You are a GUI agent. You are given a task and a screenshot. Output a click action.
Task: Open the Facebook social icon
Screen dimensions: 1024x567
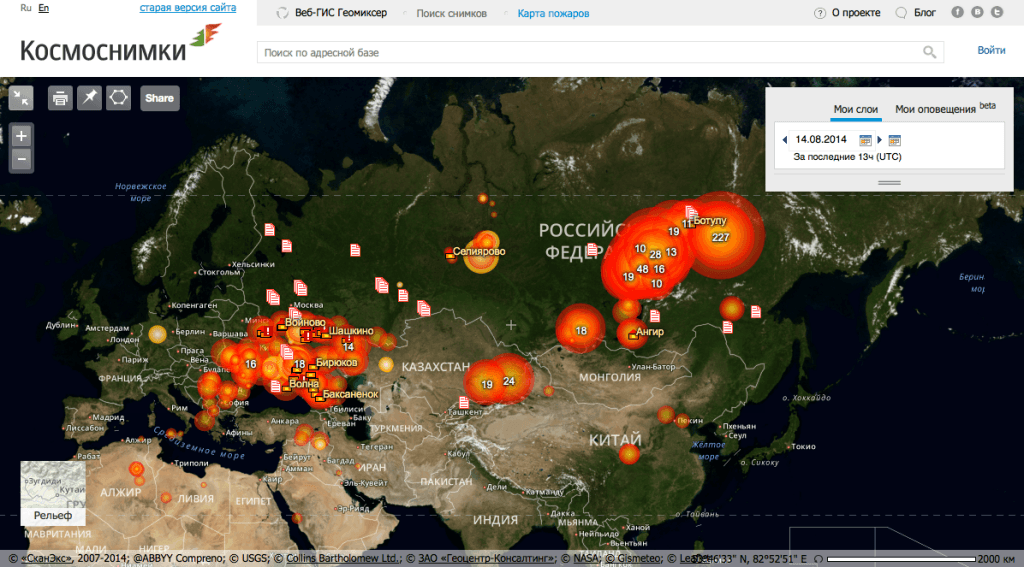click(957, 13)
